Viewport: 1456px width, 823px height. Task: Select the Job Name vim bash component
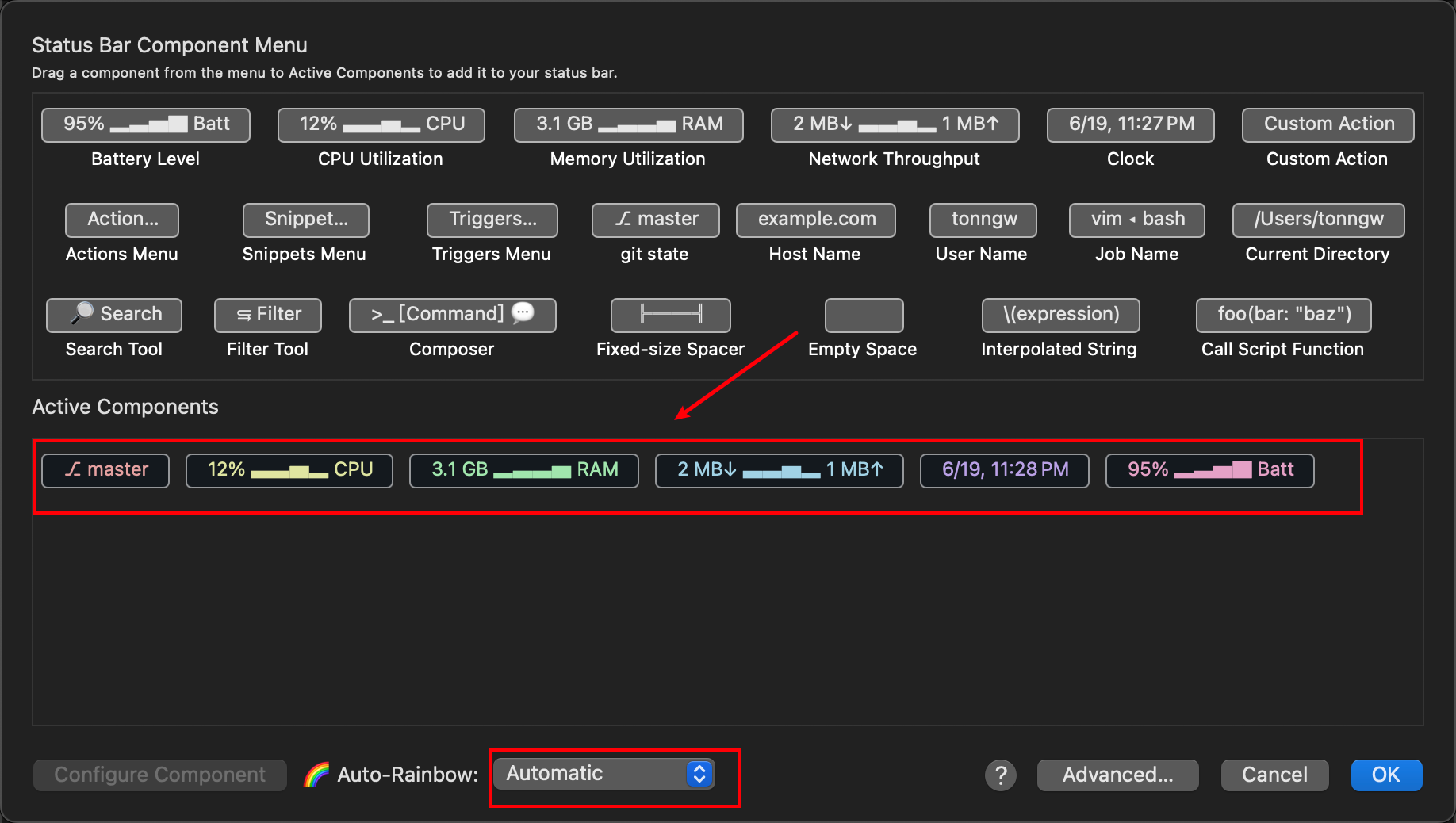(1137, 220)
